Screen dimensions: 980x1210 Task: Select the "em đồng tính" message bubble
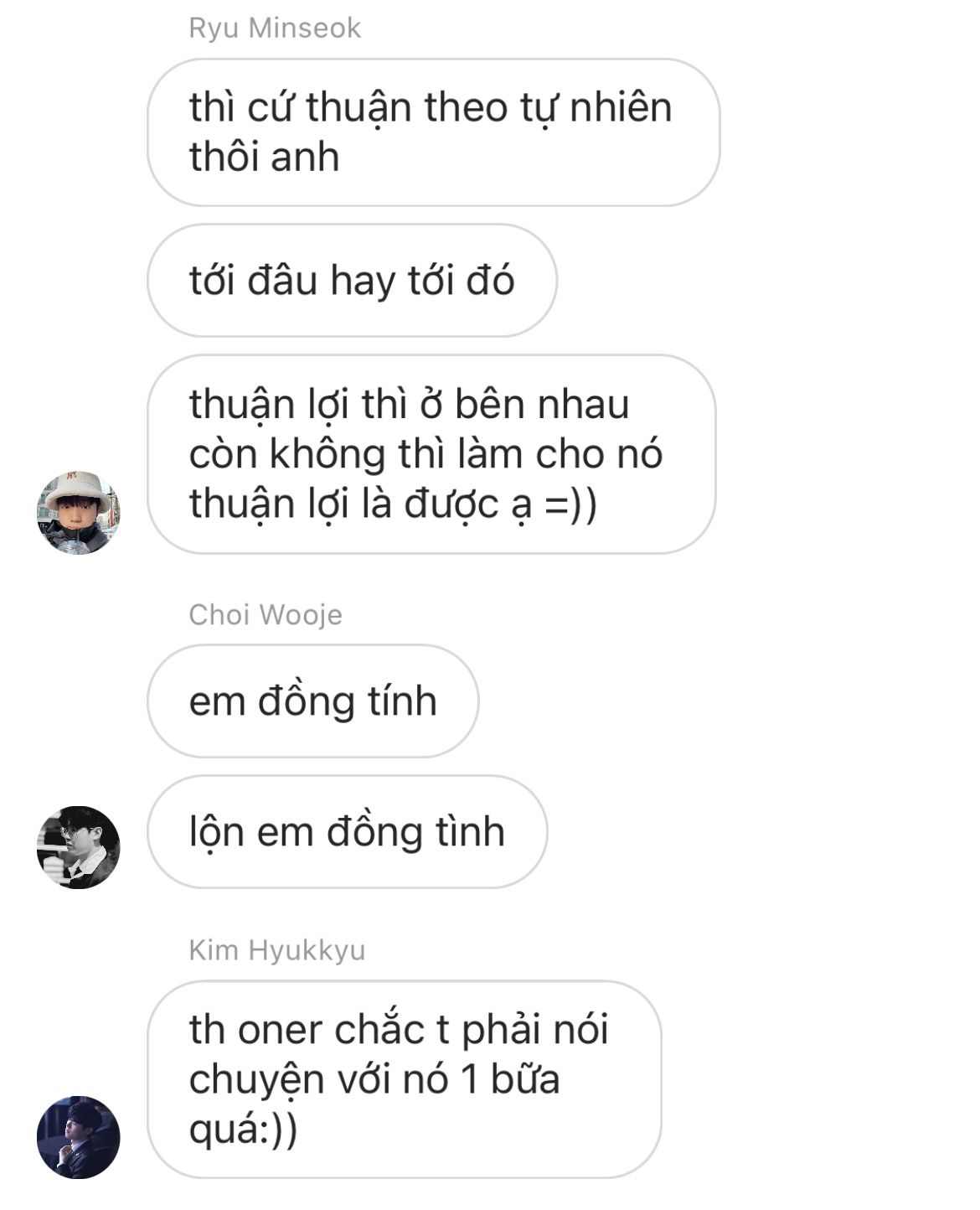coord(312,701)
